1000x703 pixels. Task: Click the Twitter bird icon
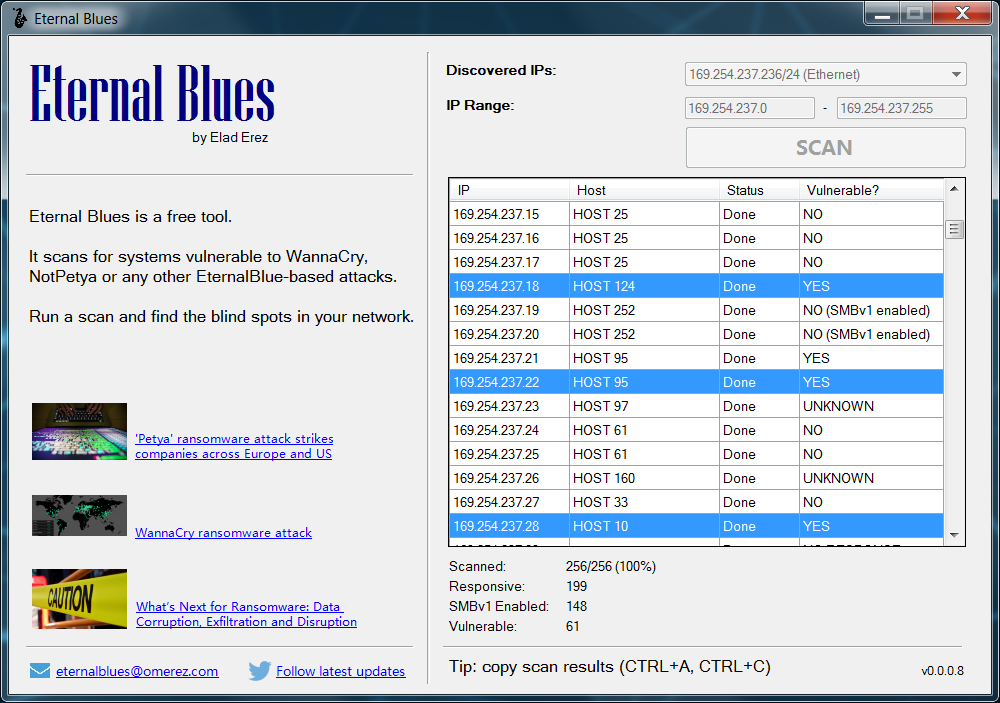click(260, 671)
